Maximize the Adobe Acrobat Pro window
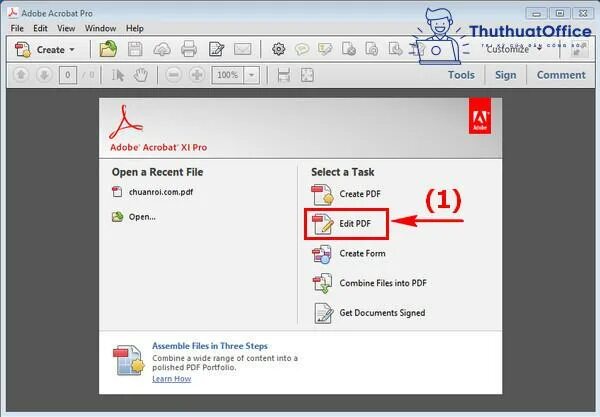 click(x=560, y=14)
